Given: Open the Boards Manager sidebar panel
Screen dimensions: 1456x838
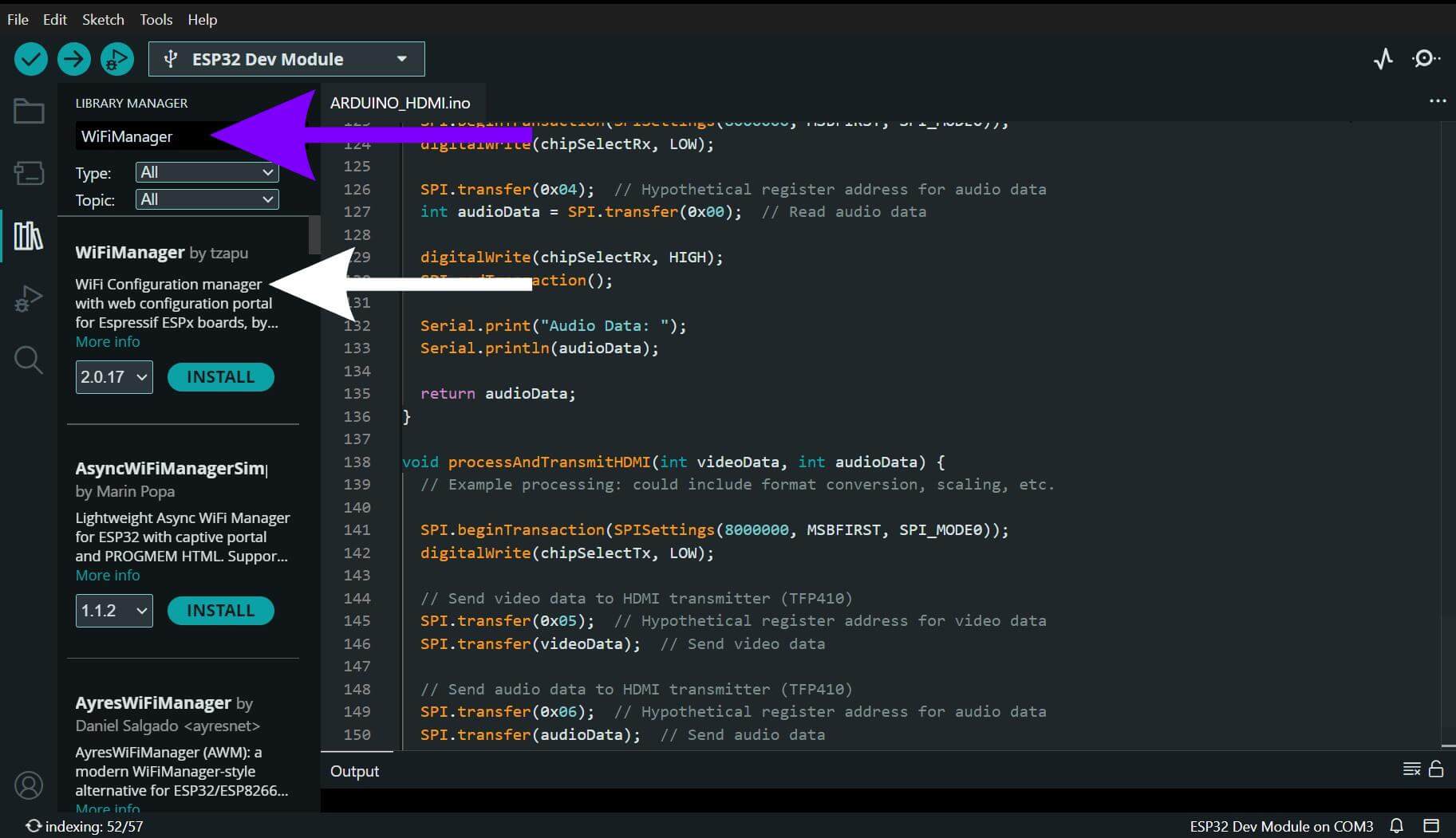Looking at the screenshot, I should click(x=29, y=173).
